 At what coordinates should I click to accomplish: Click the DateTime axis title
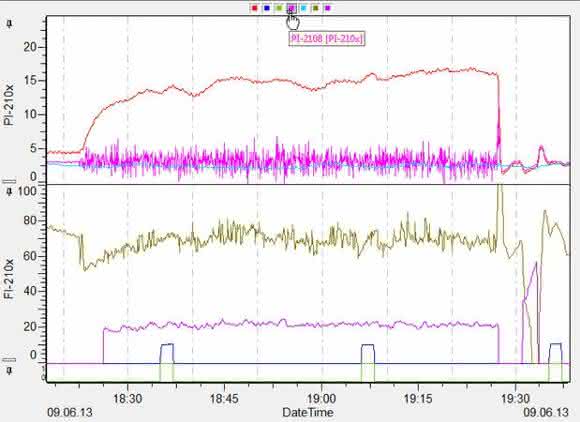point(307,412)
